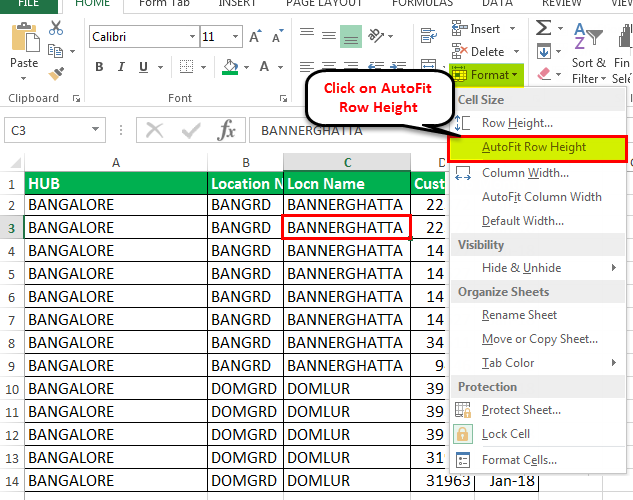Expand the Font Color dropdown arrow
The image size is (633, 500).
pyautogui.click(x=281, y=67)
